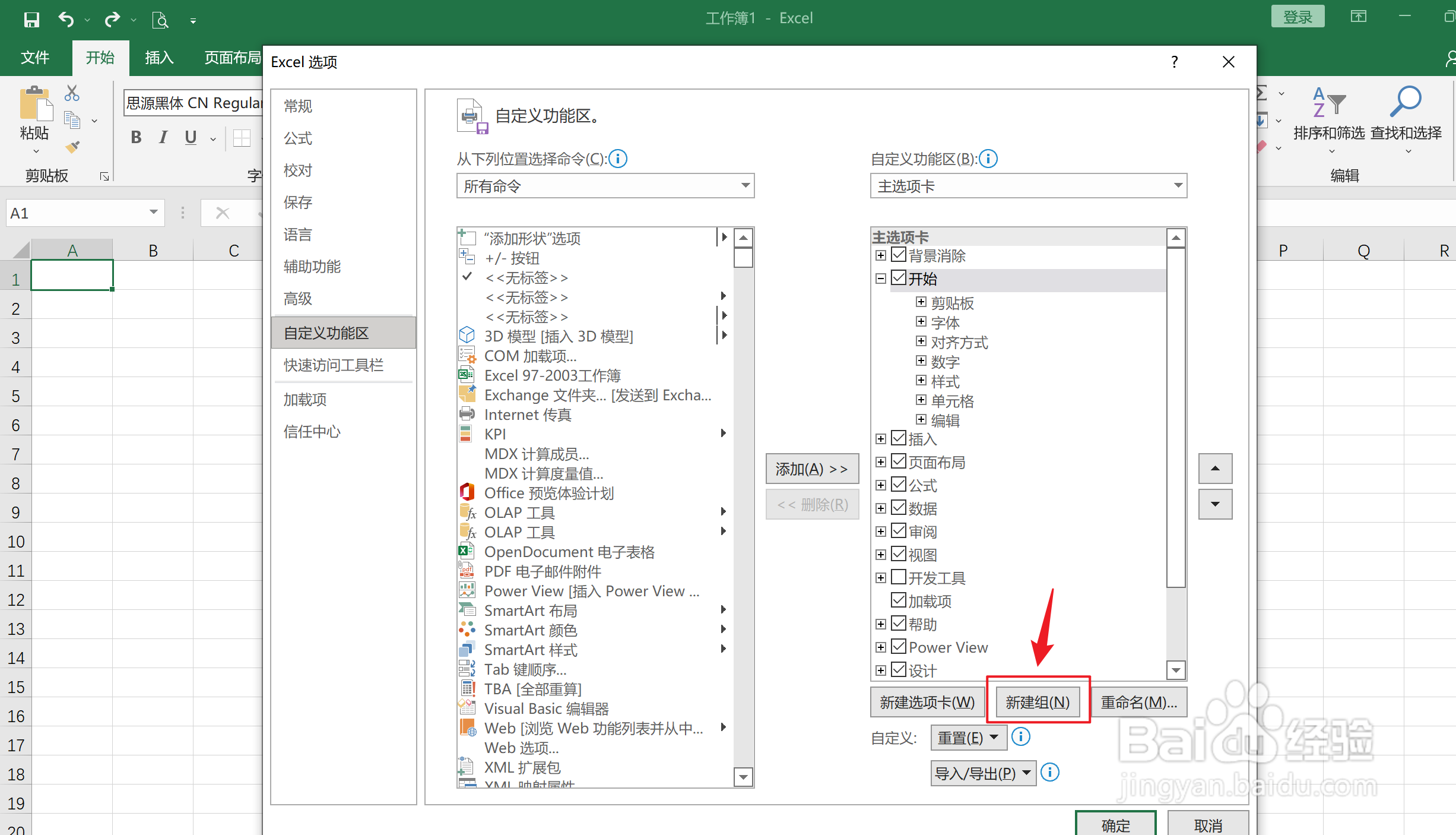Click cell A1 in the worksheet
This screenshot has height=835, width=1456.
coord(72,275)
